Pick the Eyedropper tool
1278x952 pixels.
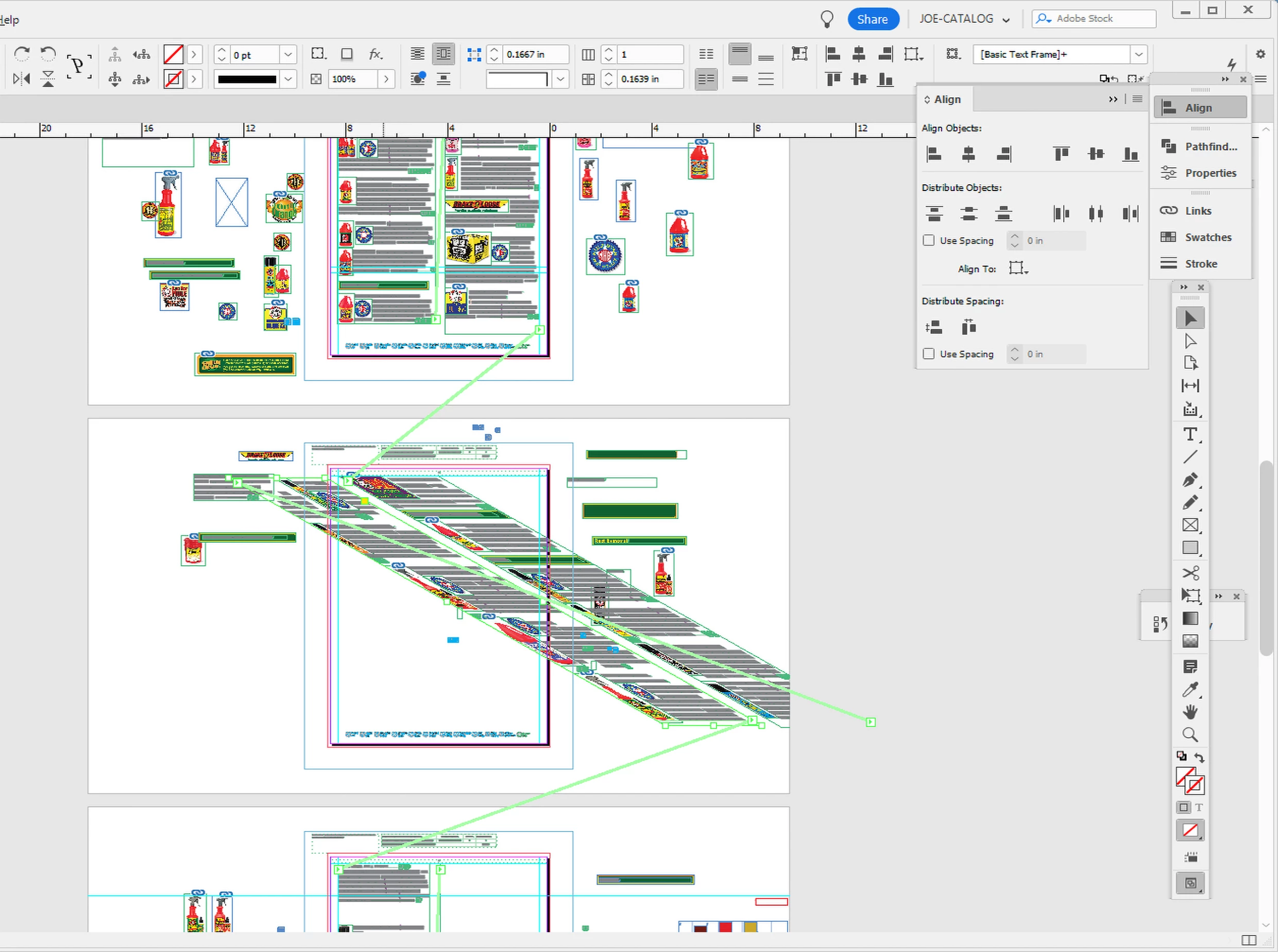(x=1190, y=689)
